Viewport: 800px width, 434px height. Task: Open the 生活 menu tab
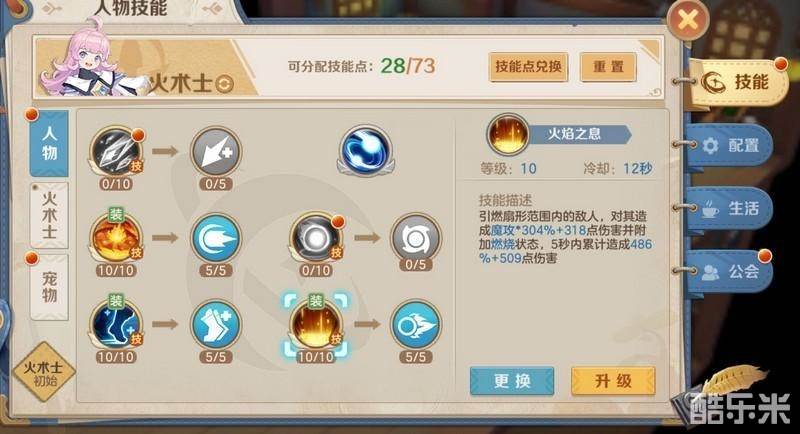[x=731, y=208]
